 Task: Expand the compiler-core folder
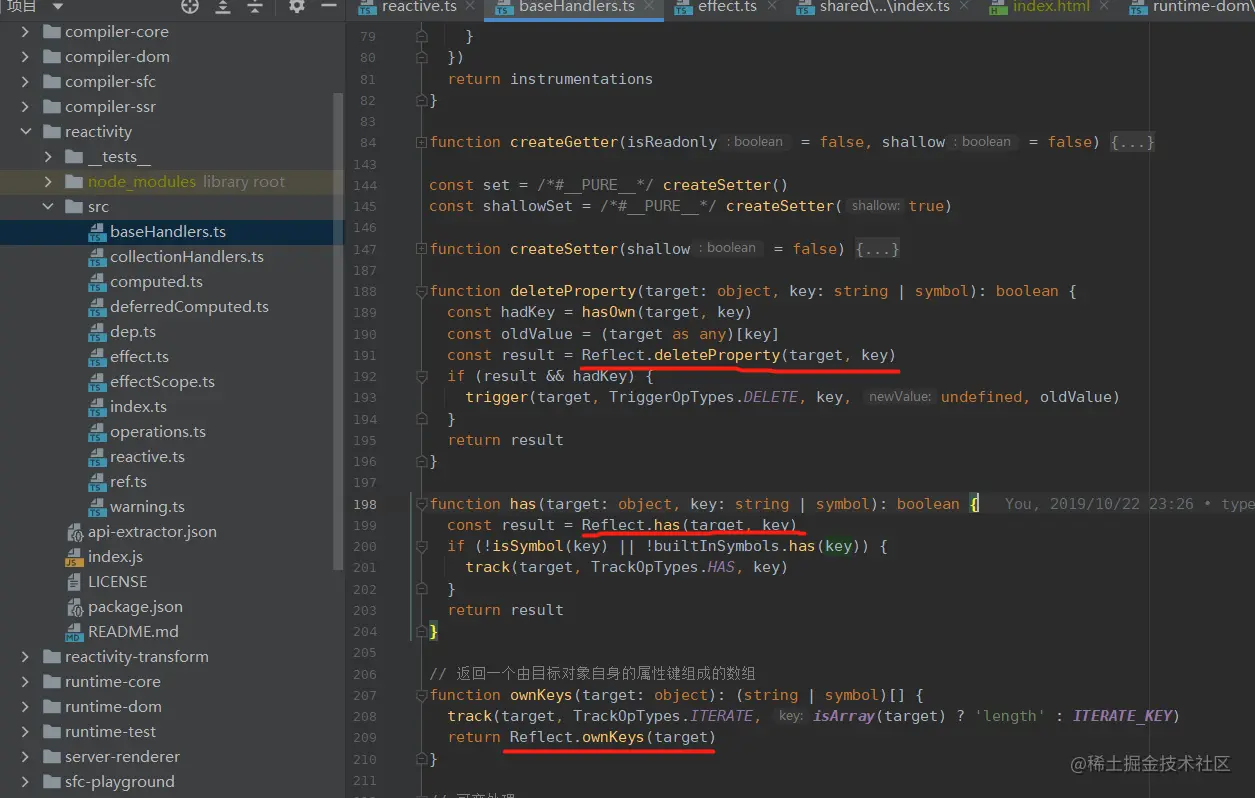26,32
